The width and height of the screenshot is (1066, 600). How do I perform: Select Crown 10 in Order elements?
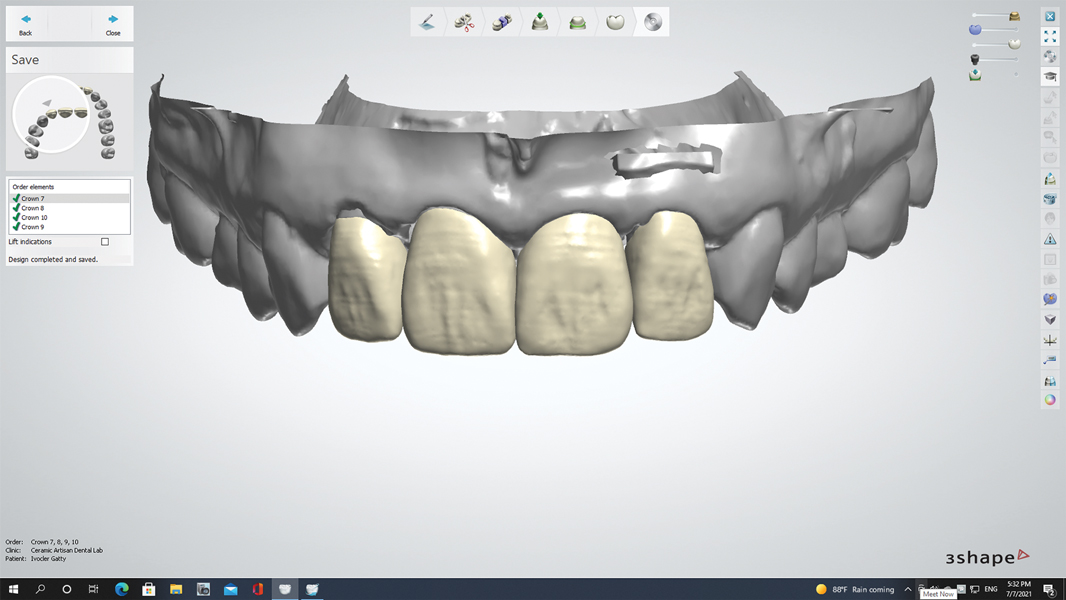tap(34, 217)
